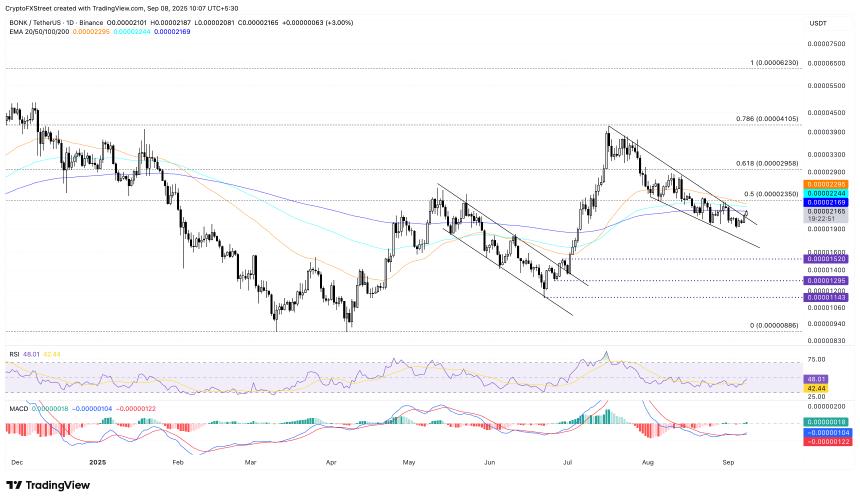The height and width of the screenshot is (501, 860).
Task: Click the 2025 label on time axis
Action: 98,463
